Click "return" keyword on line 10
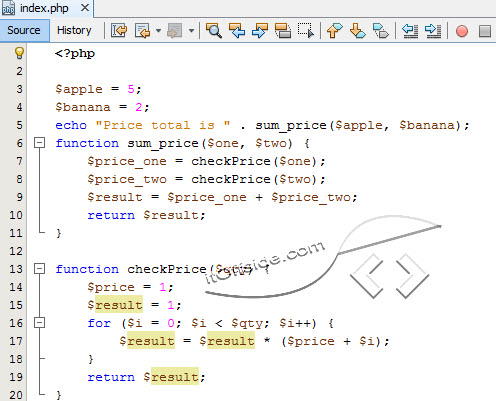The image size is (496, 401). [x=111, y=215]
